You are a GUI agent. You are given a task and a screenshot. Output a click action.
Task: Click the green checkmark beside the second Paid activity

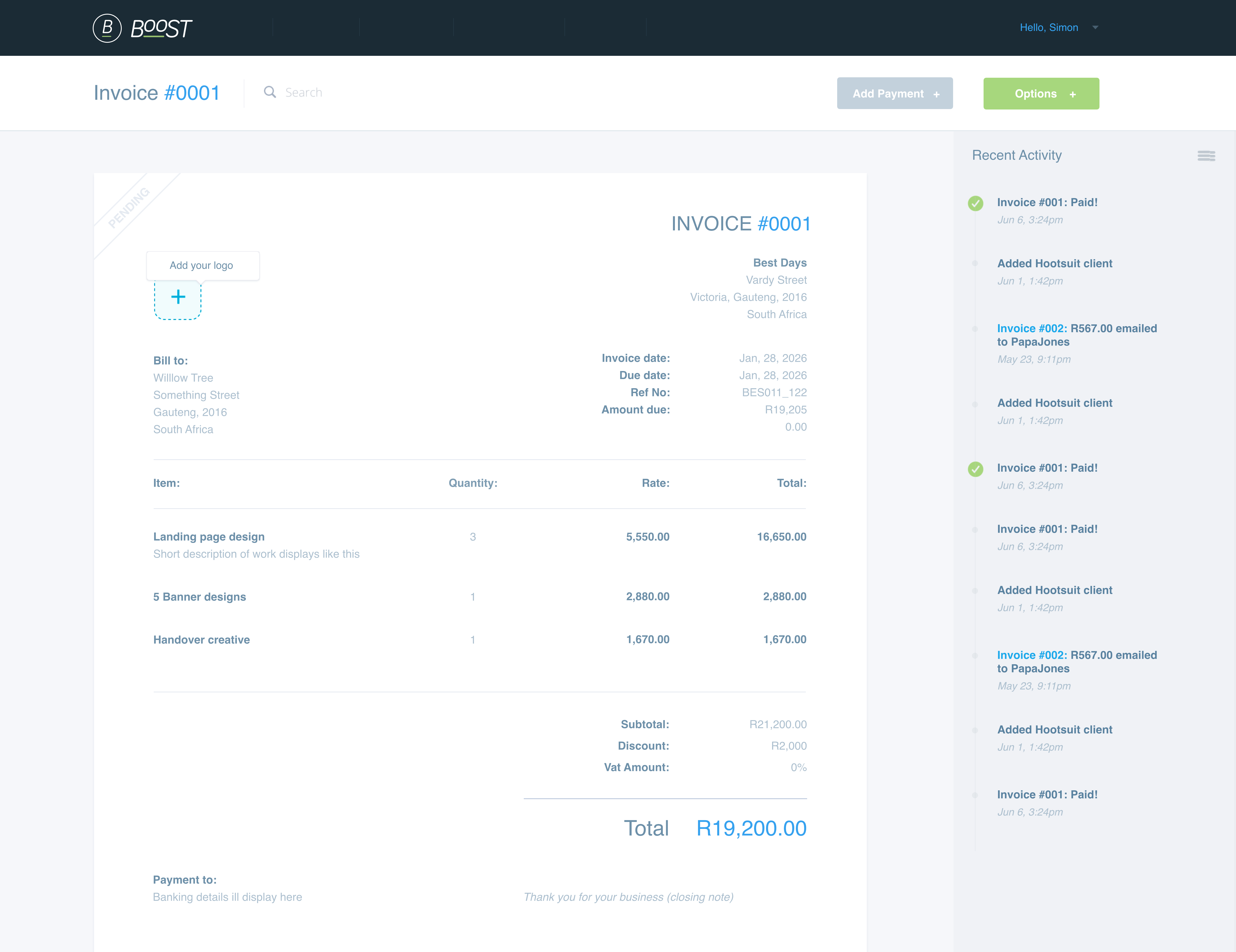click(975, 469)
